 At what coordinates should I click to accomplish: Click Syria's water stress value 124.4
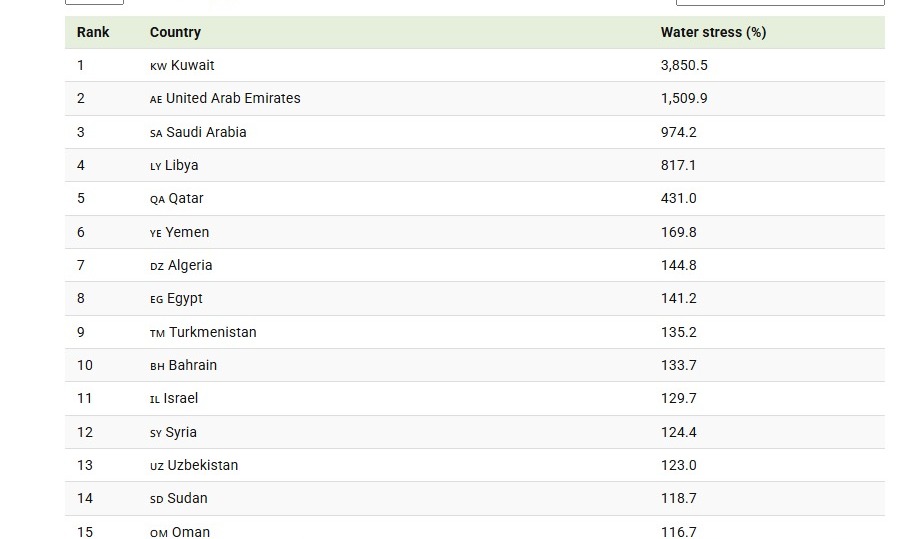click(678, 432)
